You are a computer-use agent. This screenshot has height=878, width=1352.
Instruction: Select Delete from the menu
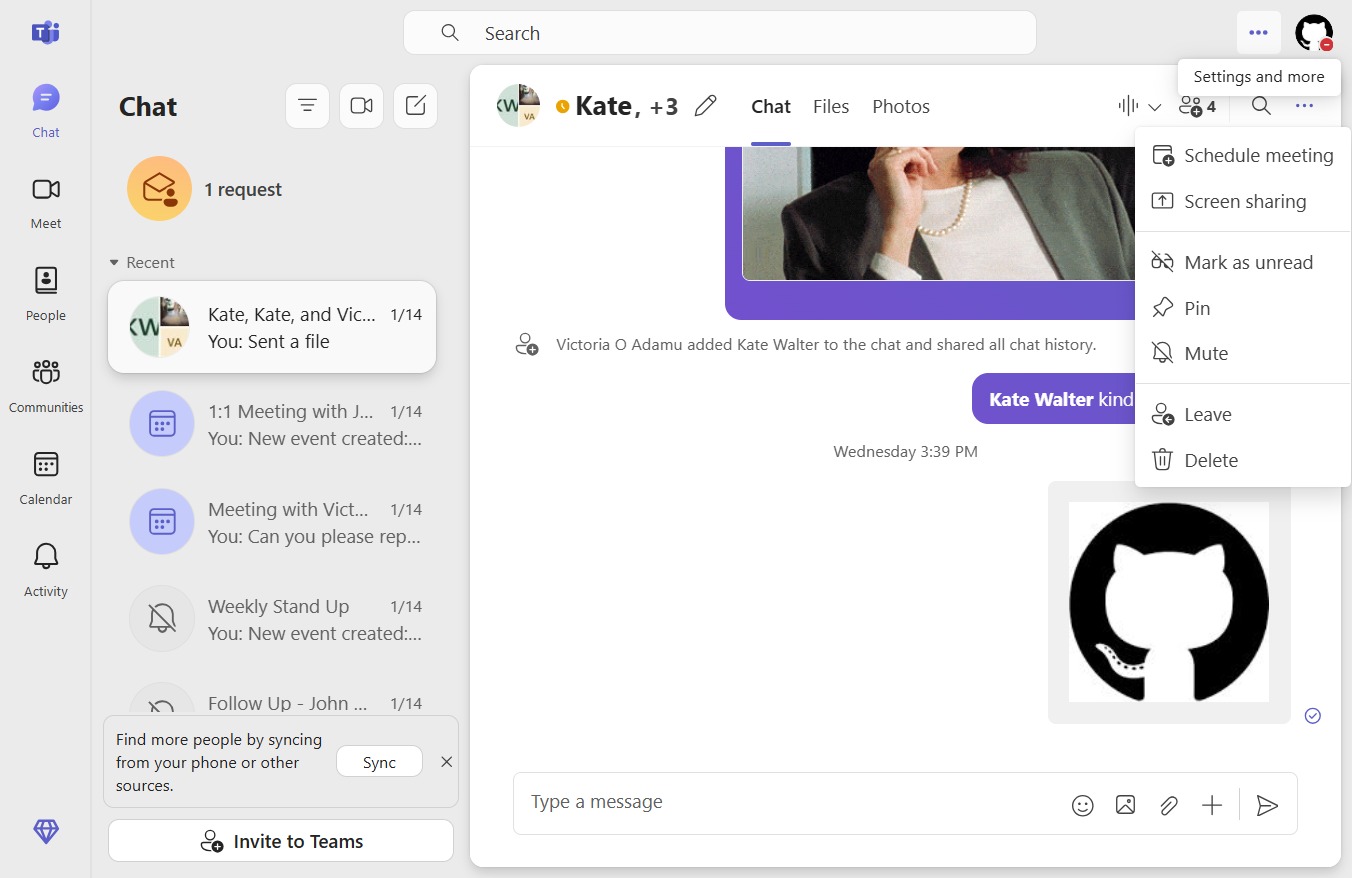(x=1243, y=460)
